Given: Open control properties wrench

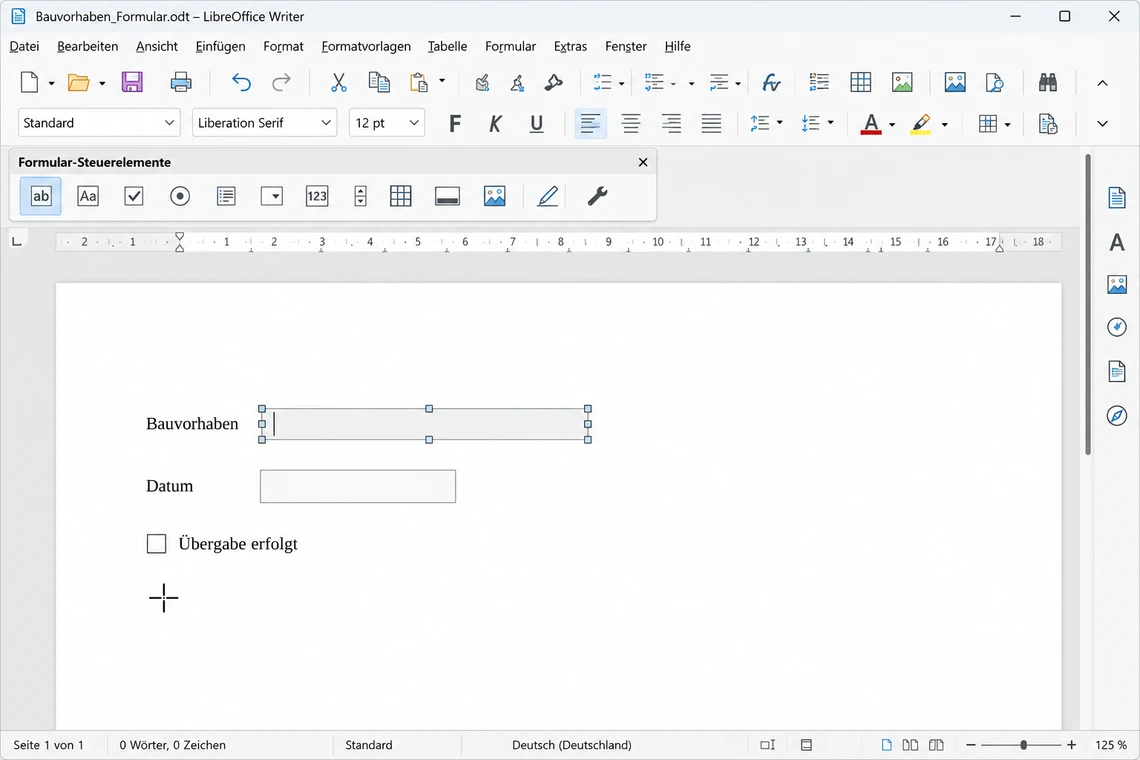Looking at the screenshot, I should coord(597,196).
